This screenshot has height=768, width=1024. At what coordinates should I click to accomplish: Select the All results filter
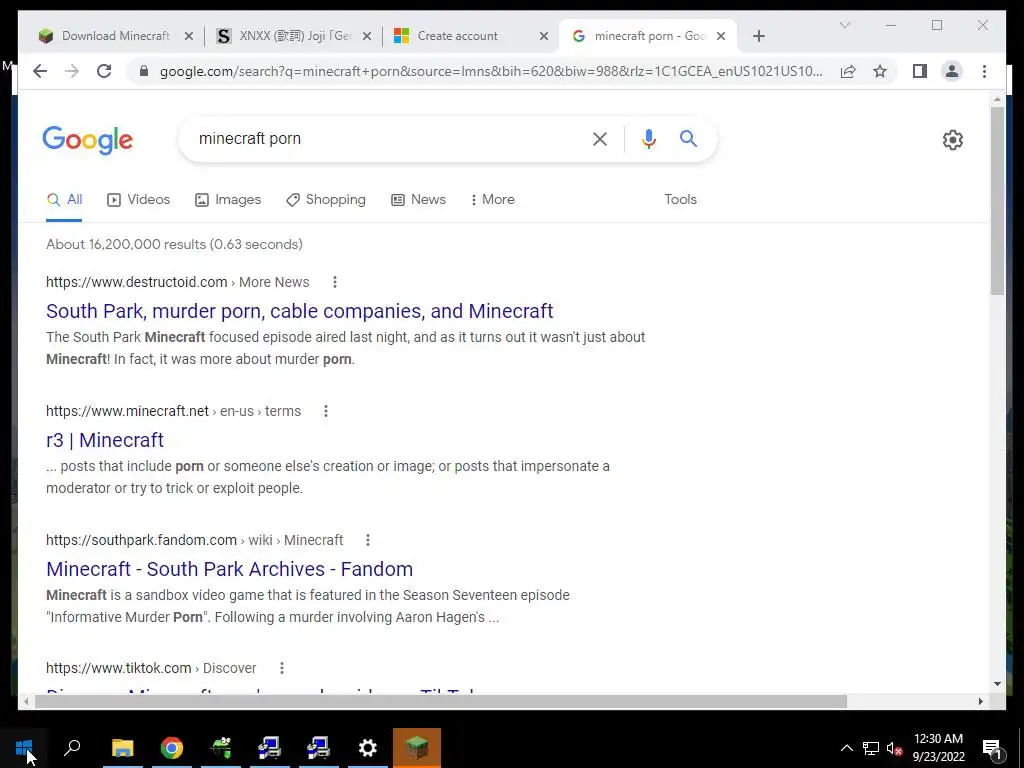[x=64, y=200]
